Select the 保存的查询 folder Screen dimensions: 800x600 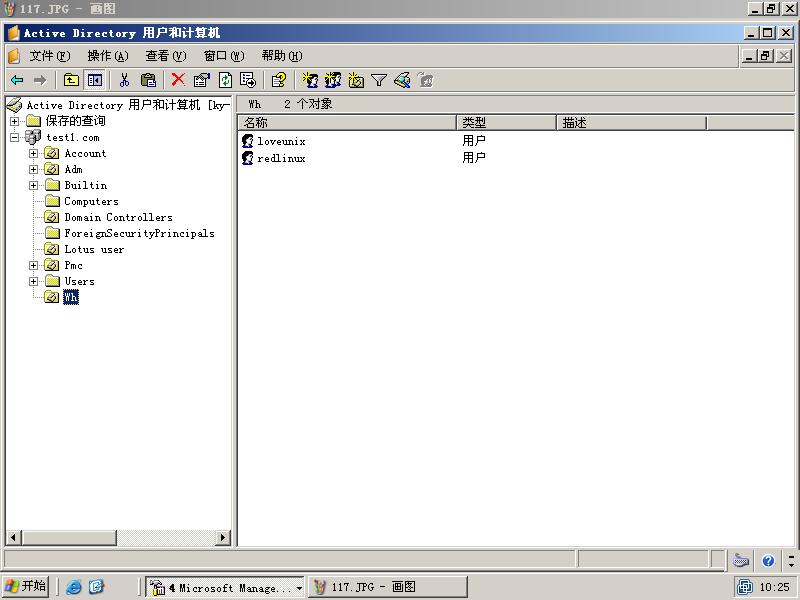[76, 121]
